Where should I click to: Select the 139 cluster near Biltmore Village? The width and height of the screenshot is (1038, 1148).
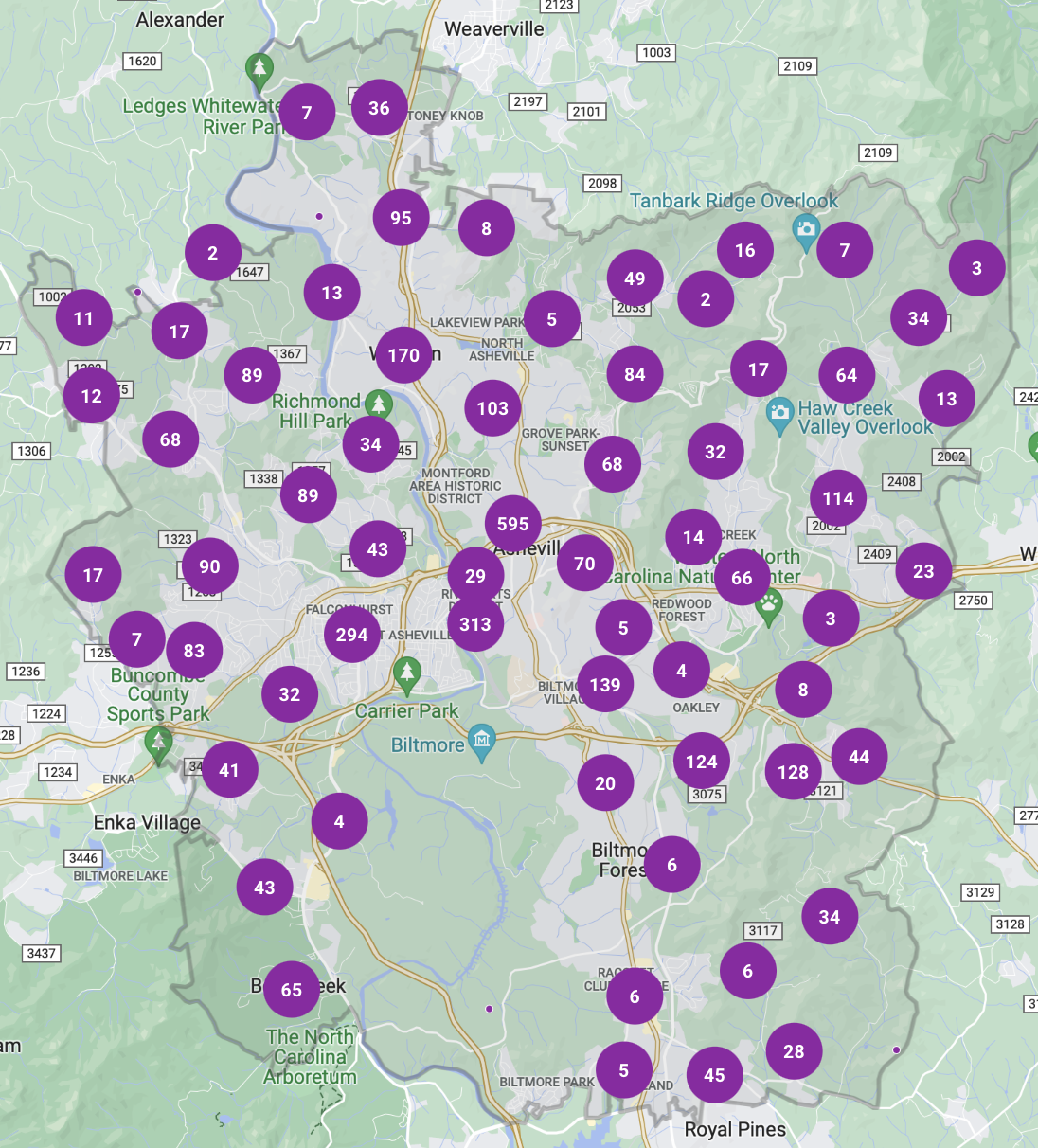tap(605, 685)
